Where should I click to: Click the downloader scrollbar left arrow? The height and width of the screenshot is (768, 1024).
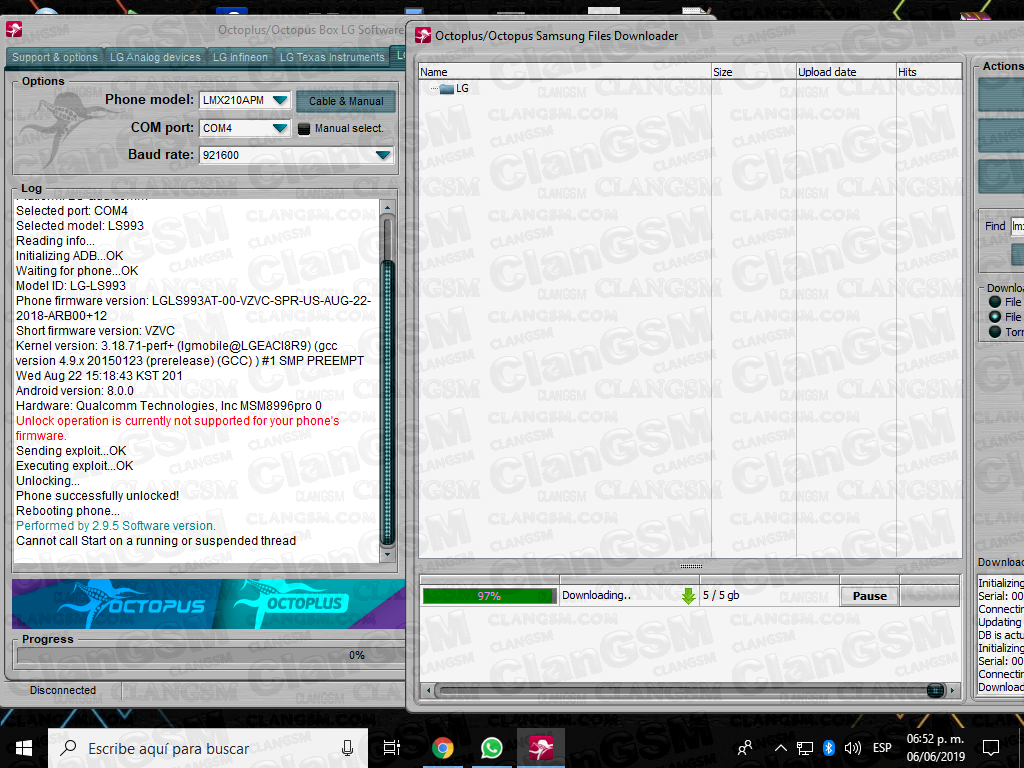coord(428,690)
